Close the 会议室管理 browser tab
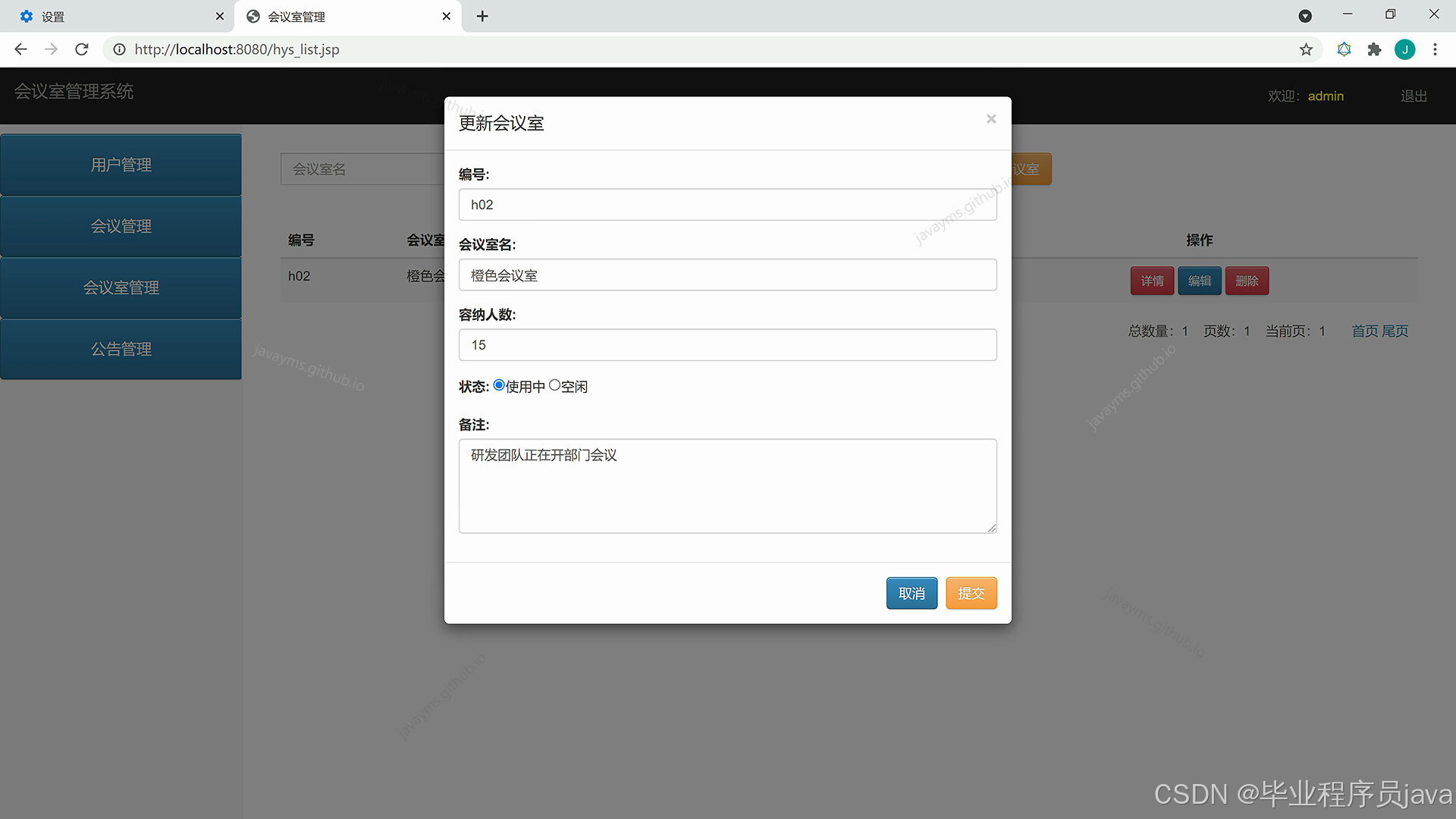 446,16
